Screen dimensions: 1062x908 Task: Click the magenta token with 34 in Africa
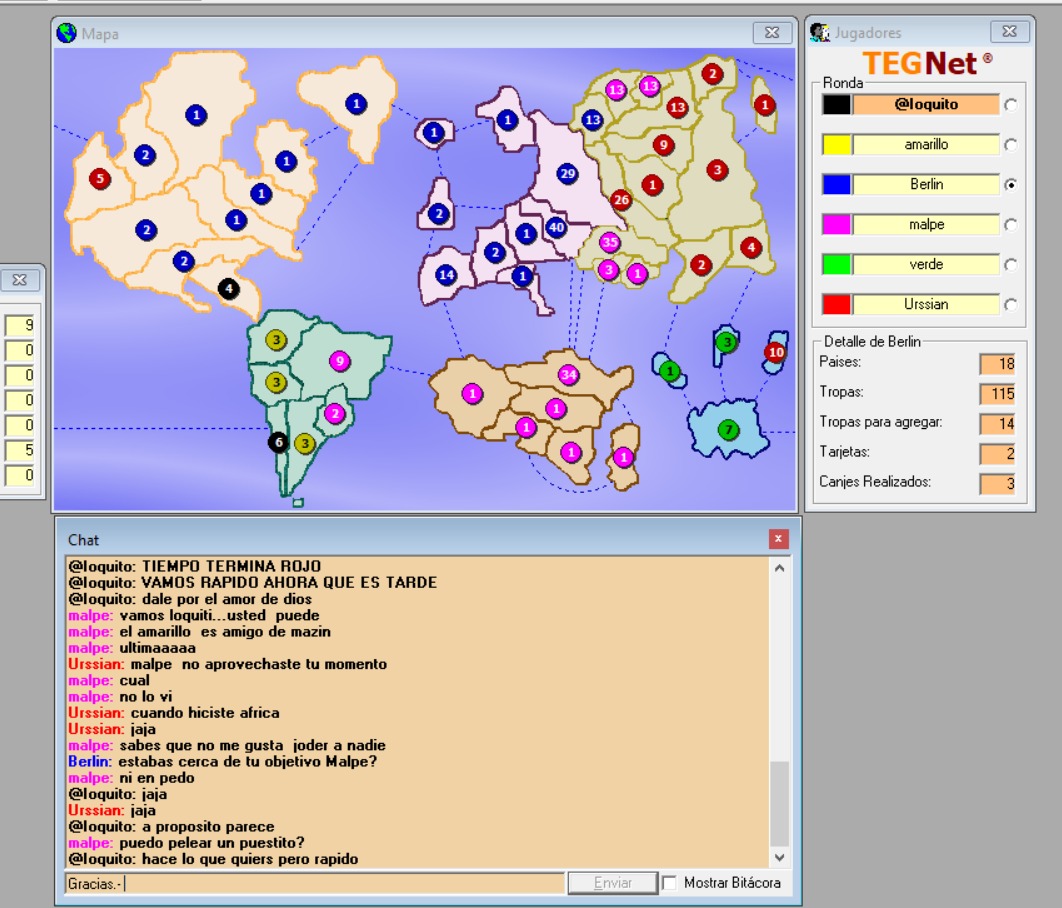tap(569, 375)
